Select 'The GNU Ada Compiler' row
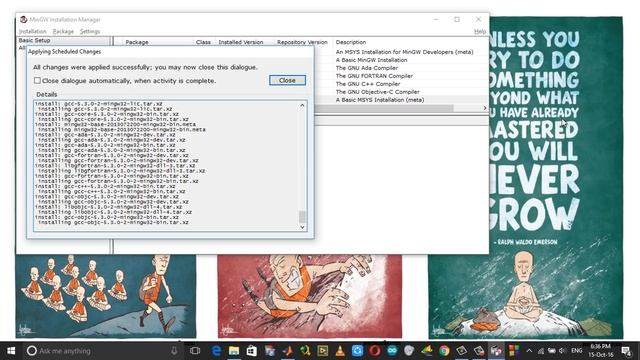 coord(367,68)
